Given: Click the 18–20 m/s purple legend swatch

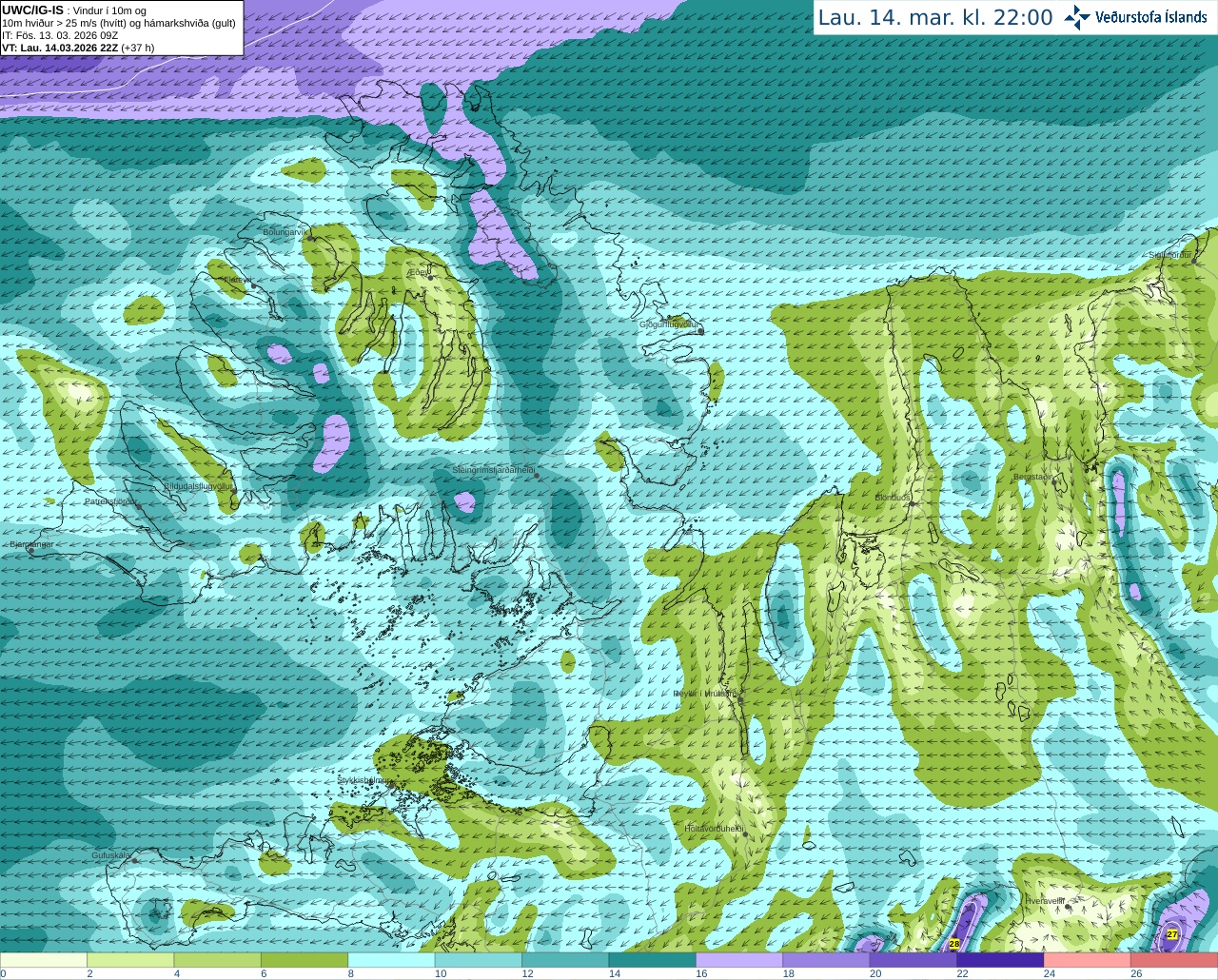Looking at the screenshot, I should (827, 960).
